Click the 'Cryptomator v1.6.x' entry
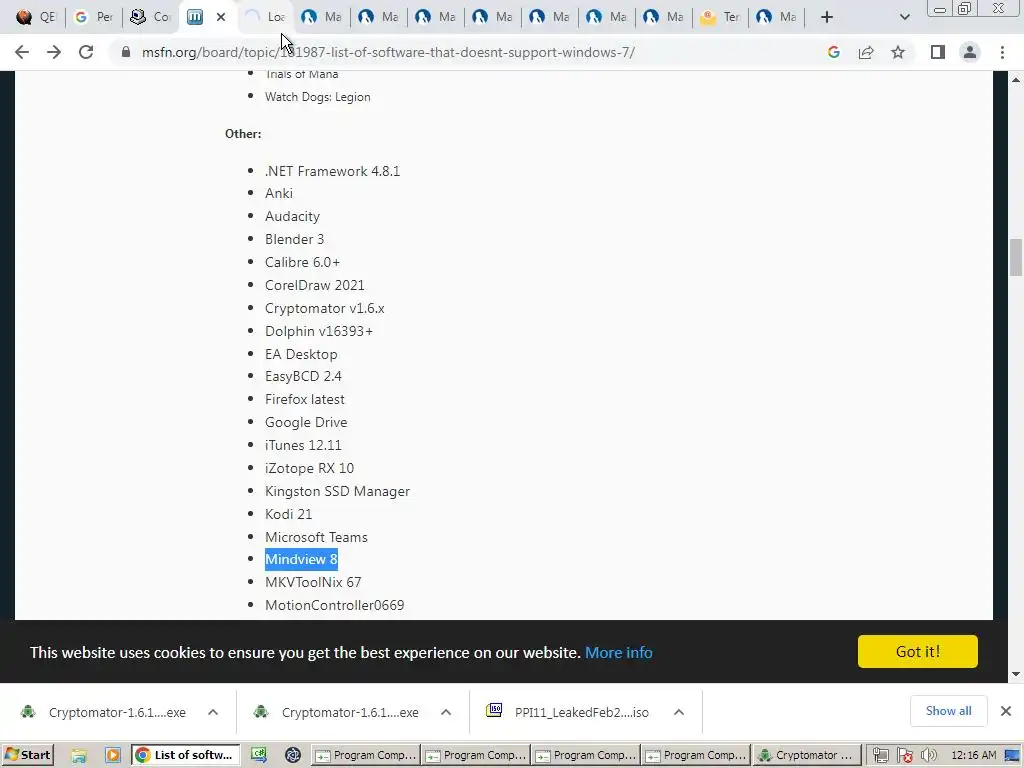Image resolution: width=1024 pixels, height=768 pixels. [325, 308]
